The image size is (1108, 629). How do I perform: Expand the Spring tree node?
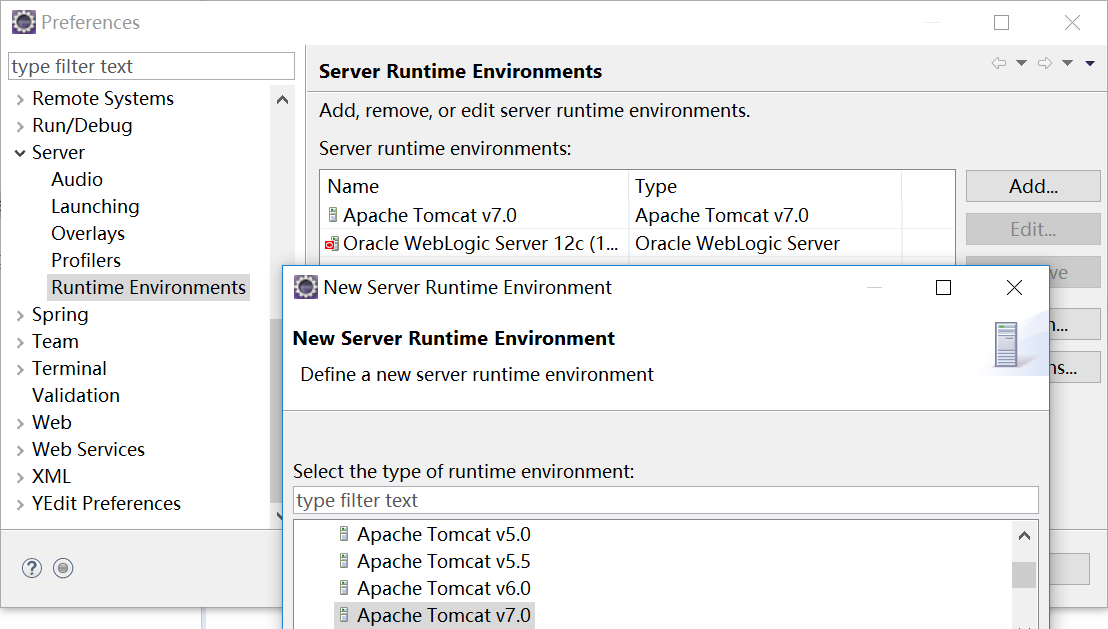[20, 316]
